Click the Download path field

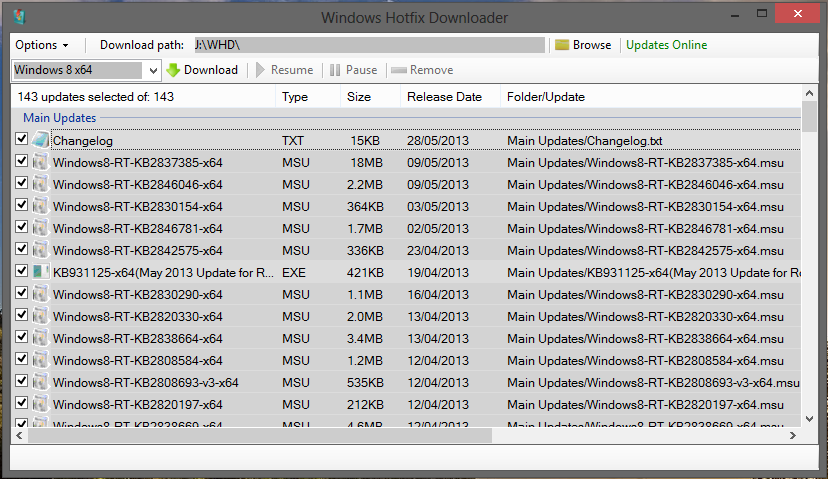[368, 45]
